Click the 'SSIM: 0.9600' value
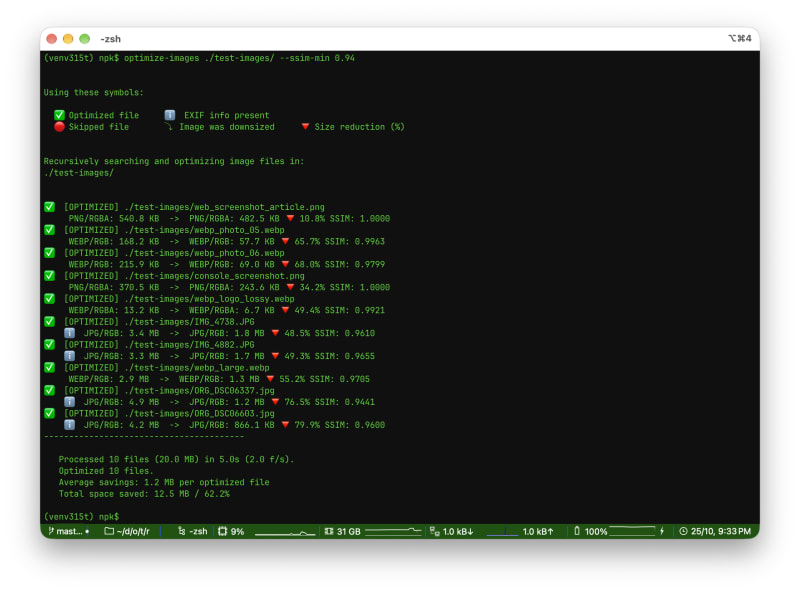Image resolution: width=800 pixels, height=592 pixels. pos(355,425)
